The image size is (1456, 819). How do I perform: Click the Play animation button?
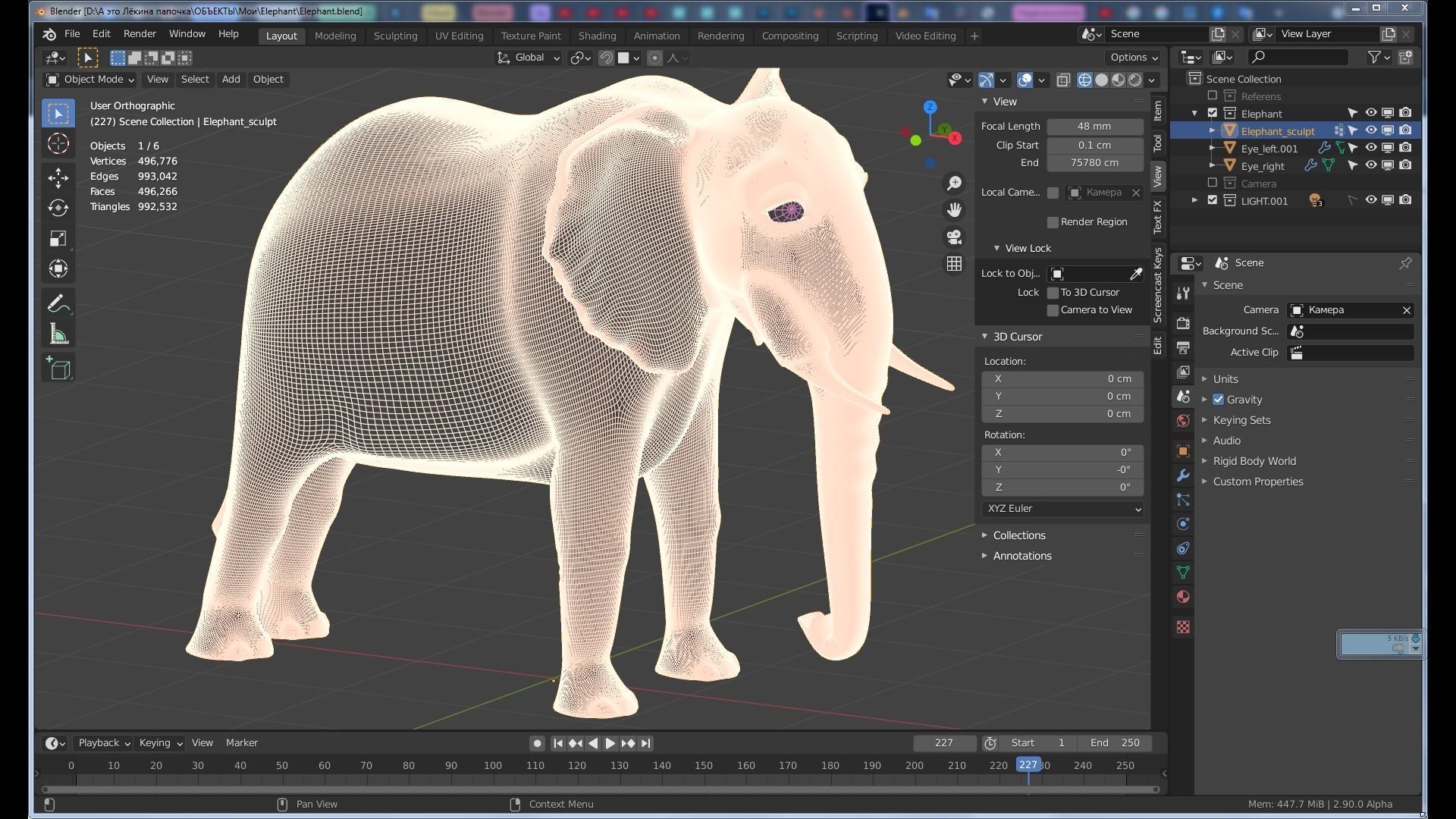(610, 743)
